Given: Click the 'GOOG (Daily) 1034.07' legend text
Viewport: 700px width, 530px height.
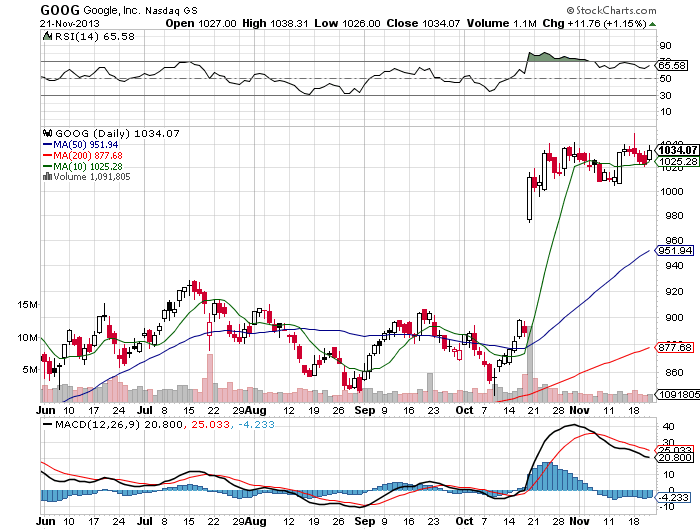Looking at the screenshot, I should click(117, 134).
